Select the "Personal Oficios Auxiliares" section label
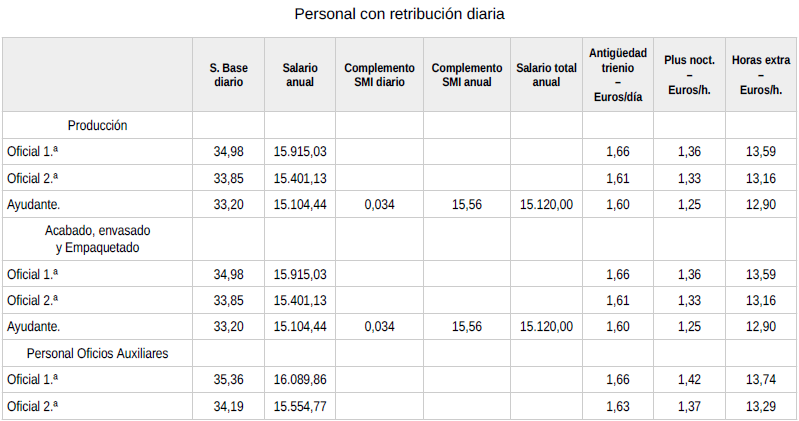The width and height of the screenshot is (799, 421). (97, 354)
